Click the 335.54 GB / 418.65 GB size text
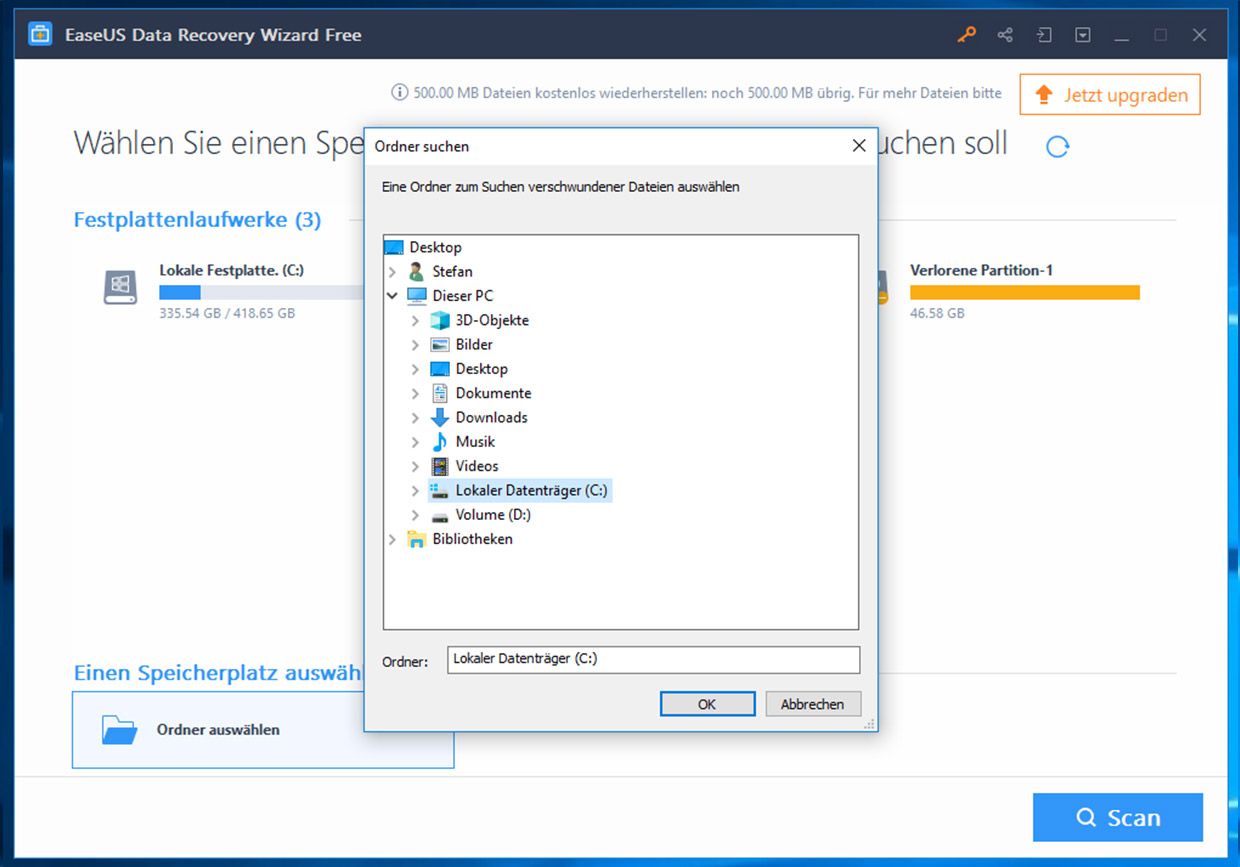 227,313
